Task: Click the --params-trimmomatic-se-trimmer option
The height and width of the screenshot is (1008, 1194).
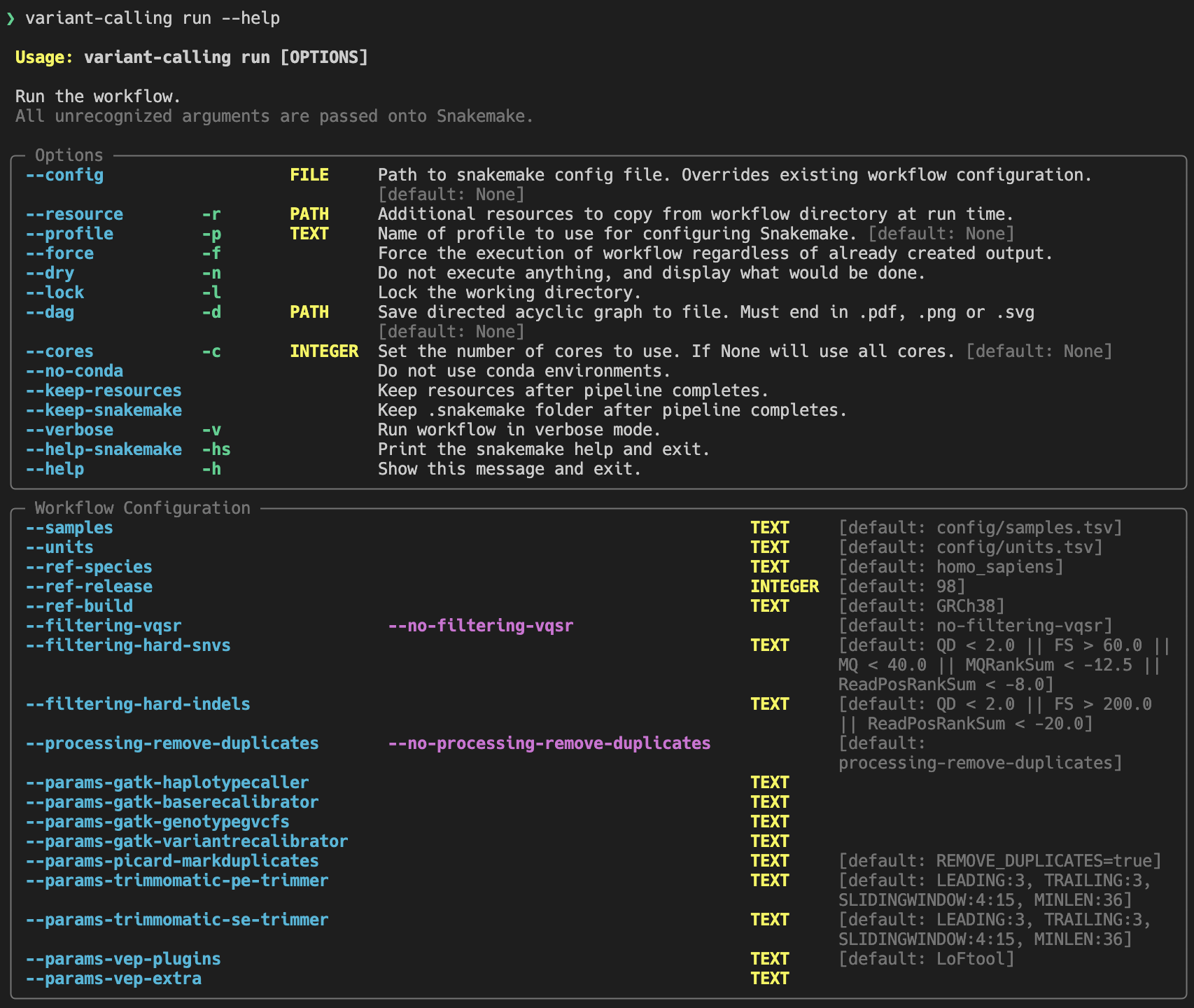Action: (177, 920)
